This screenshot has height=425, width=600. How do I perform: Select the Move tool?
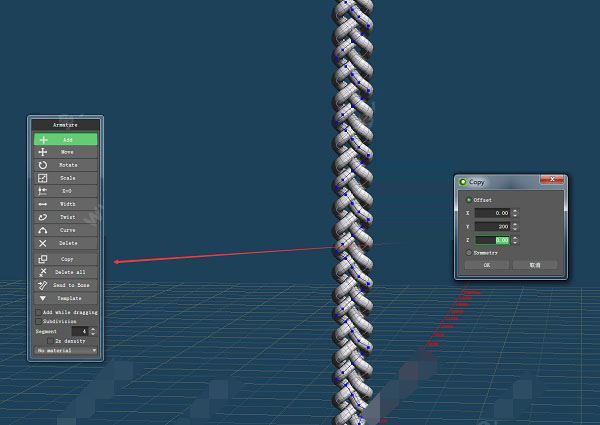pyautogui.click(x=66, y=152)
